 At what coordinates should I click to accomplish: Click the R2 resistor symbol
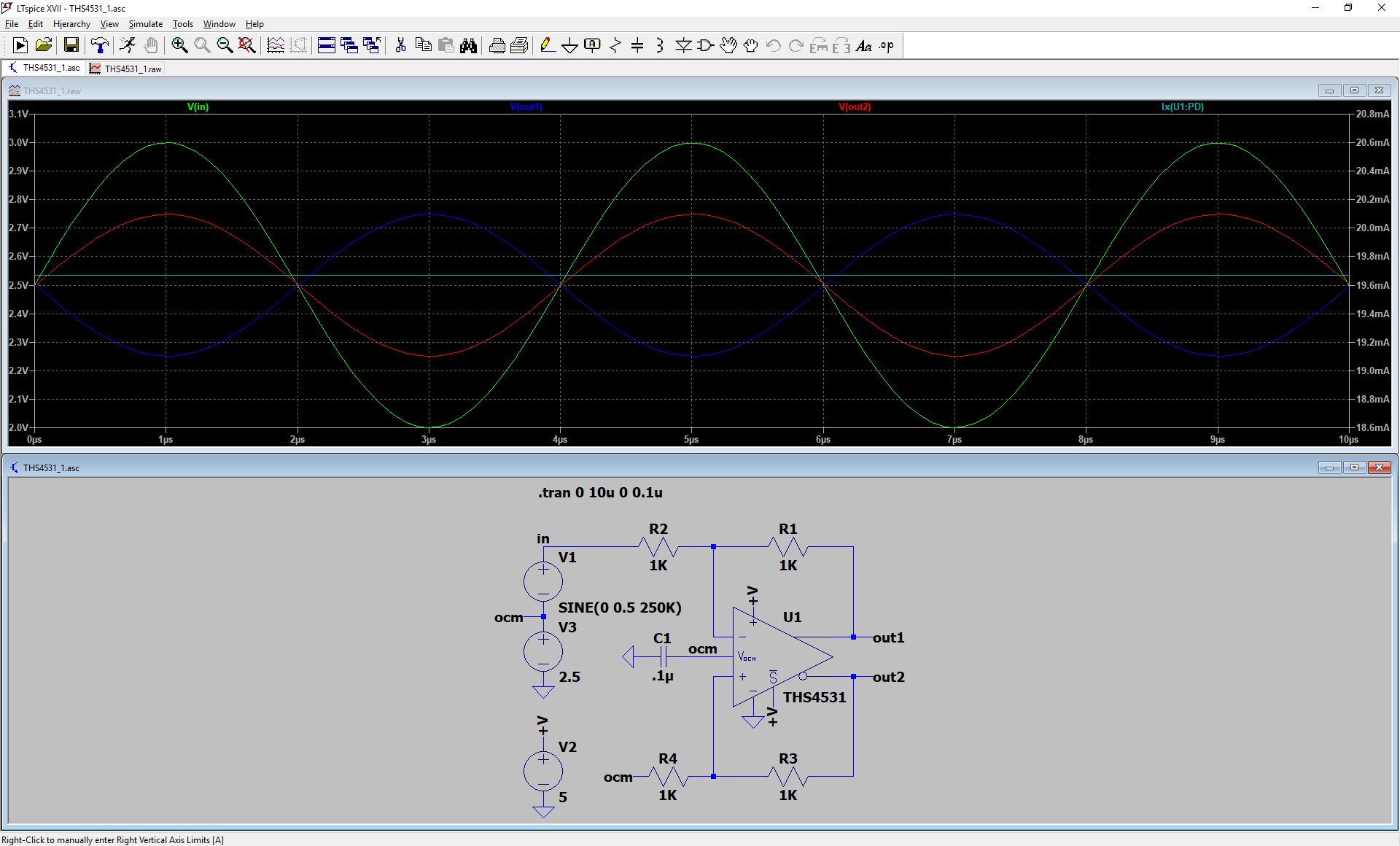[x=658, y=546]
